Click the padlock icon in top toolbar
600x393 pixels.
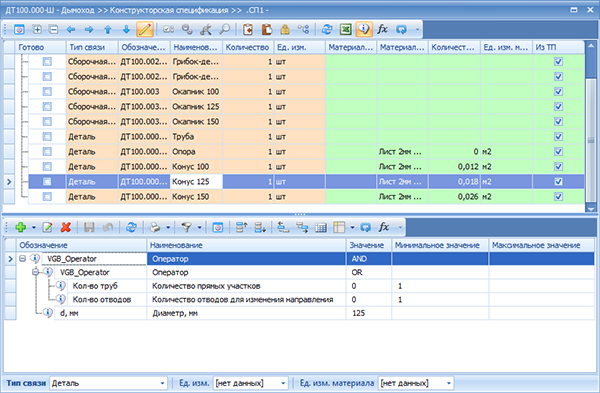(285, 29)
